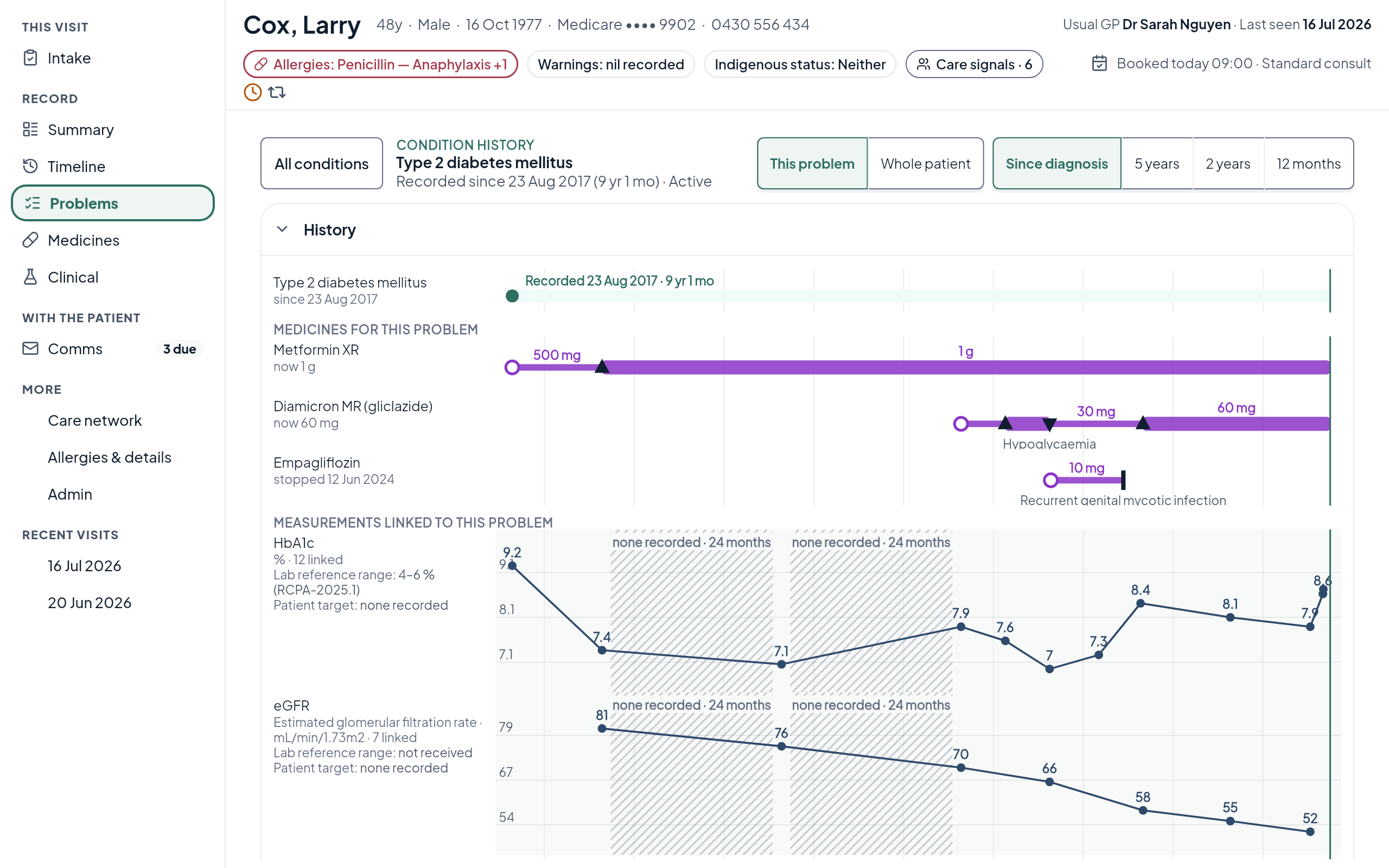Set time range to 5 years
Viewport: 1389px width, 868px height.
click(1157, 164)
